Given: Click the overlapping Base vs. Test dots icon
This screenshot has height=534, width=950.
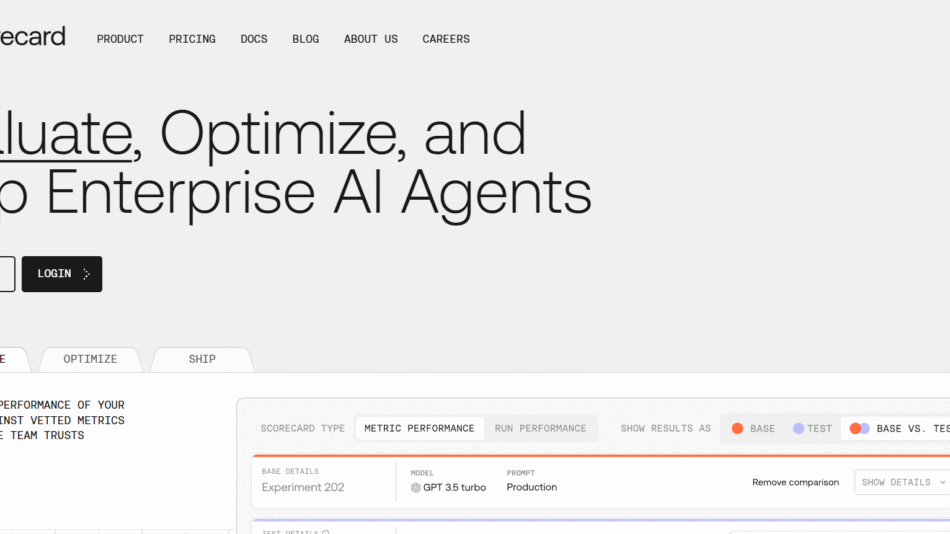Looking at the screenshot, I should coord(859,428).
